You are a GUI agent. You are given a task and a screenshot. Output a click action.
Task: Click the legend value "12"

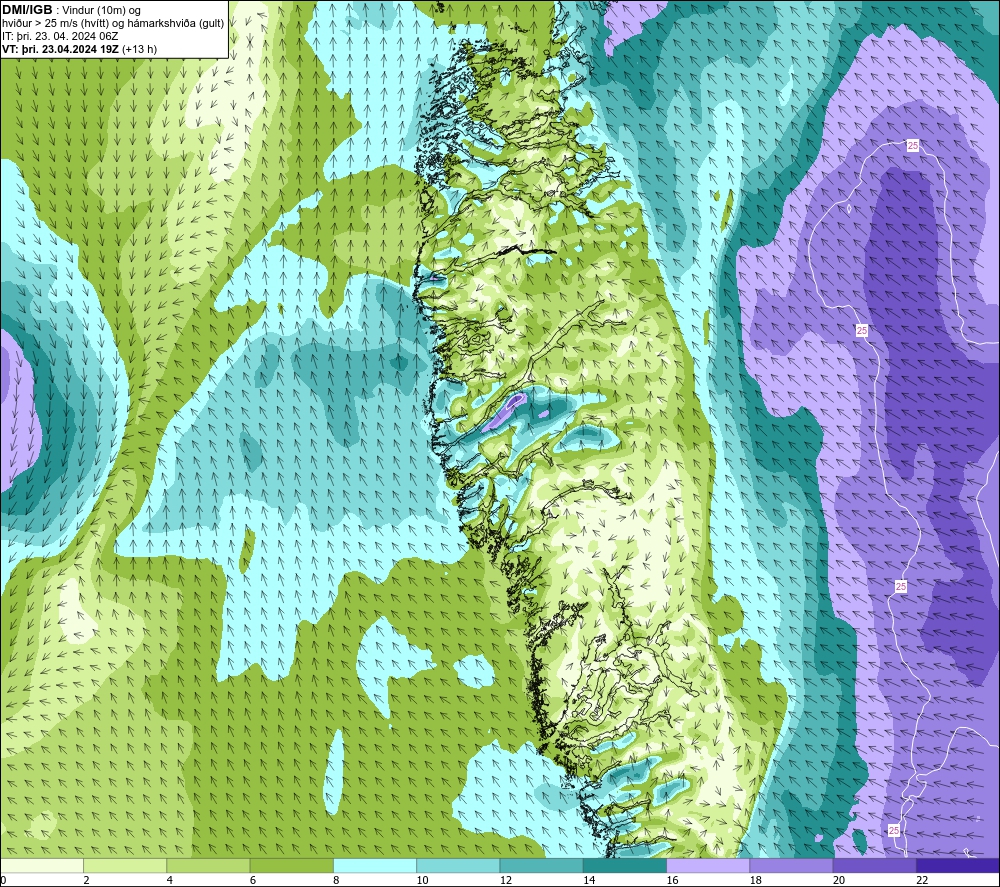[x=506, y=880]
